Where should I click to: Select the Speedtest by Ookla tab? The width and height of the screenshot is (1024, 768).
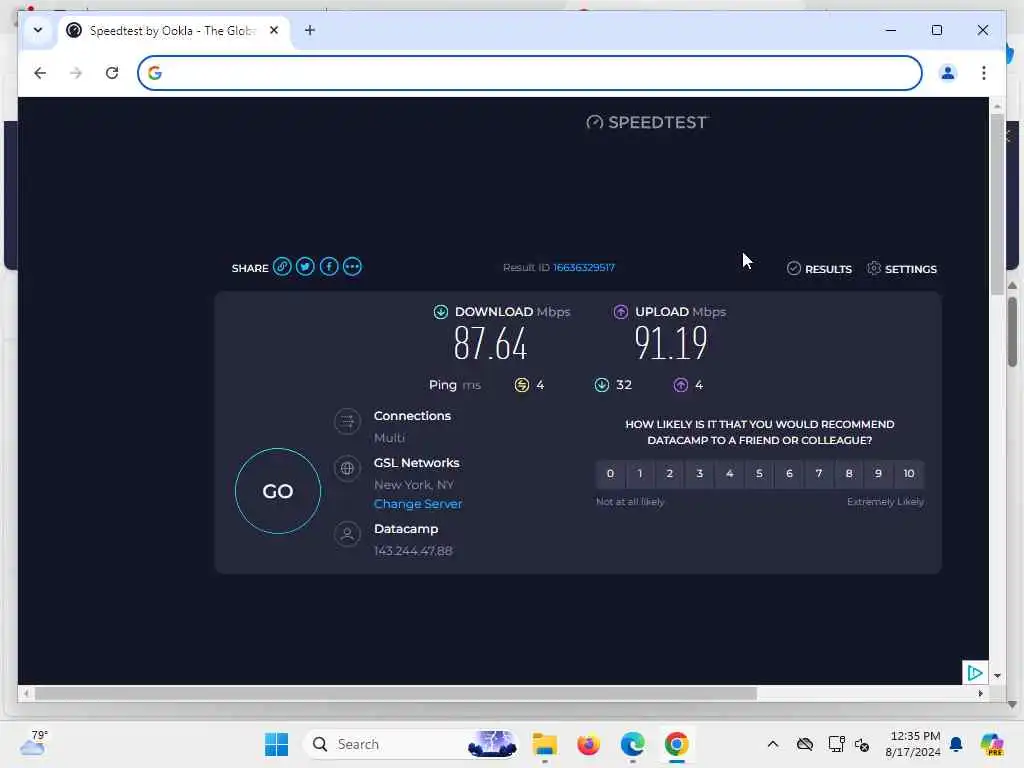pyautogui.click(x=173, y=31)
